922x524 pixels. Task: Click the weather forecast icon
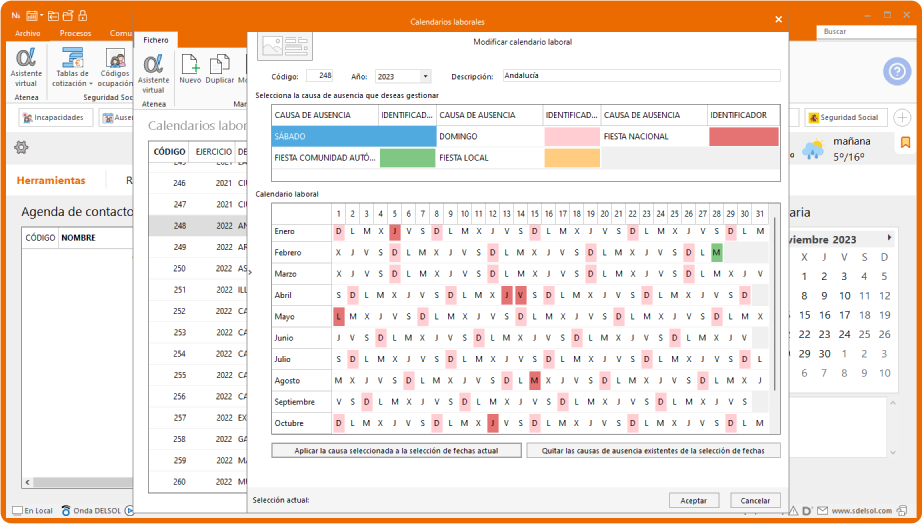pos(813,150)
